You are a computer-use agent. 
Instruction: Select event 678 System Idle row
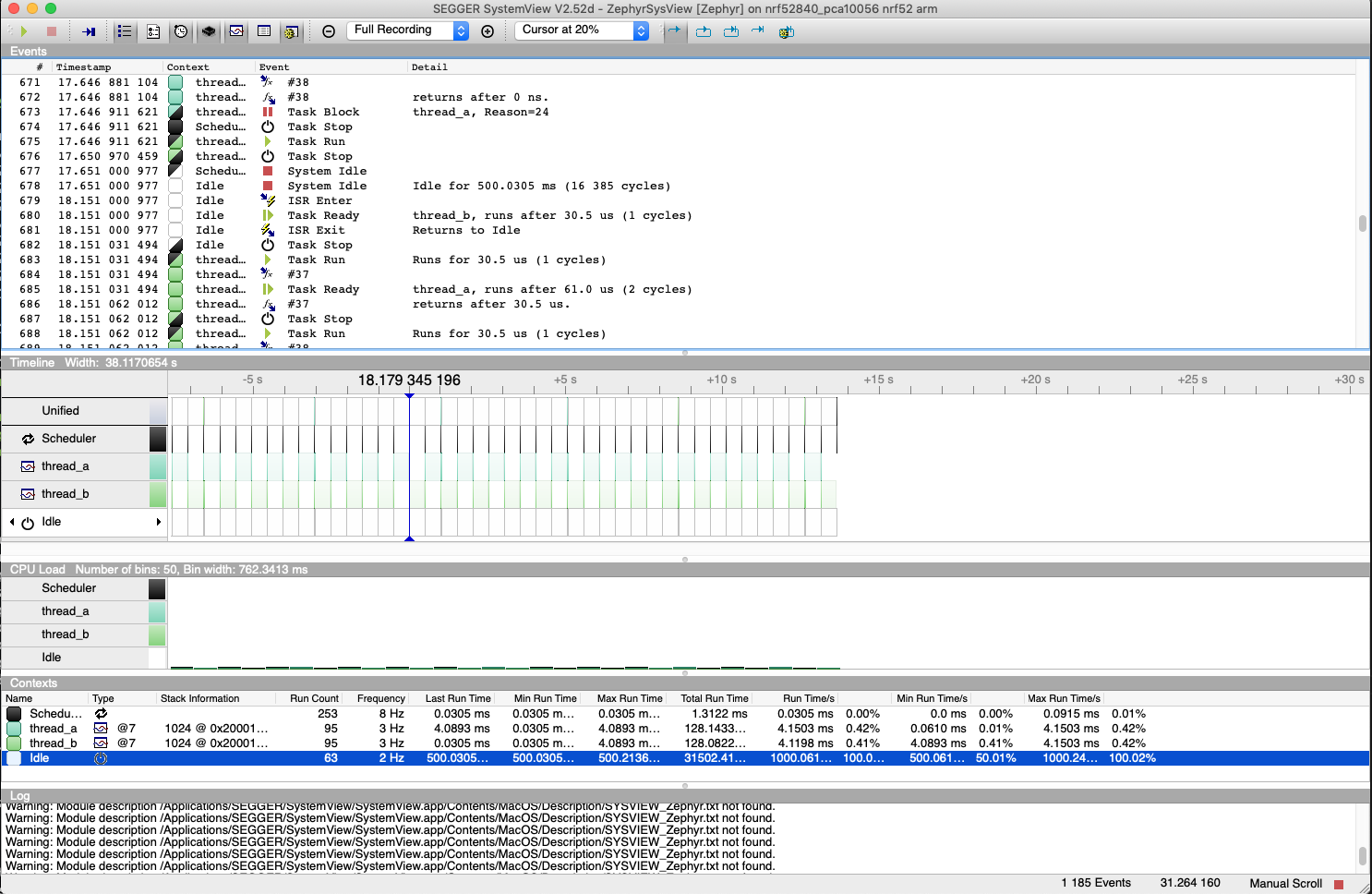(327, 186)
